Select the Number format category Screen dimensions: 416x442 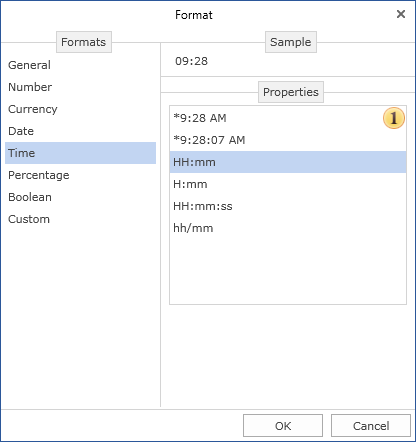[80, 87]
